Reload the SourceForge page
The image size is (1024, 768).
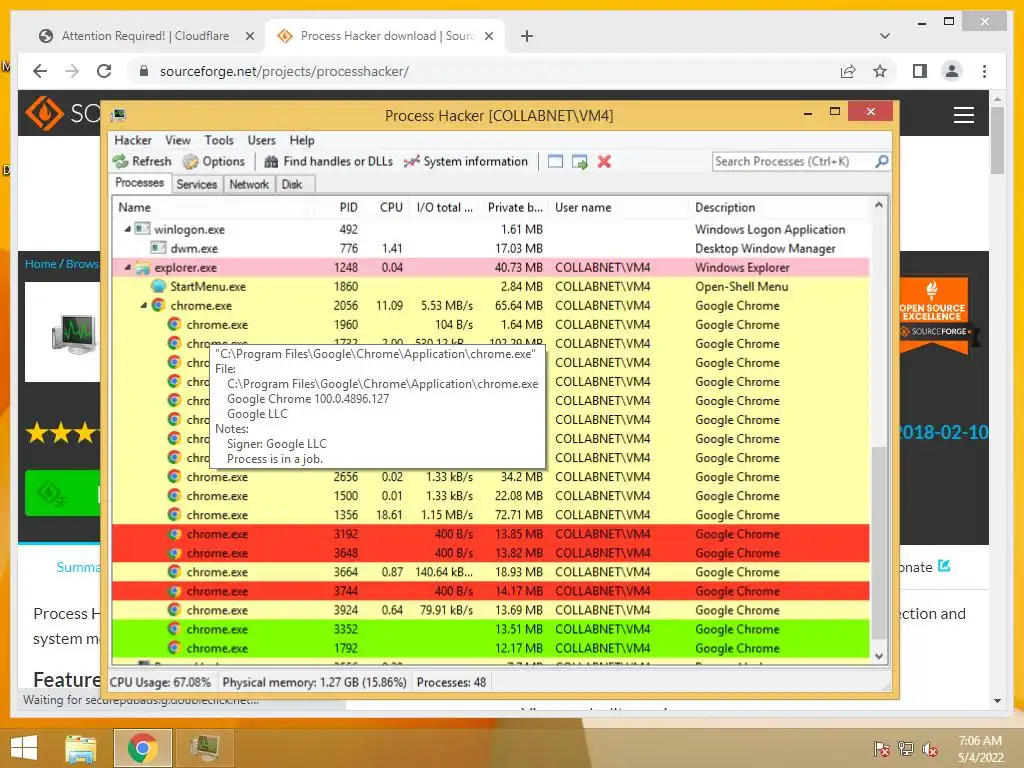tap(104, 71)
